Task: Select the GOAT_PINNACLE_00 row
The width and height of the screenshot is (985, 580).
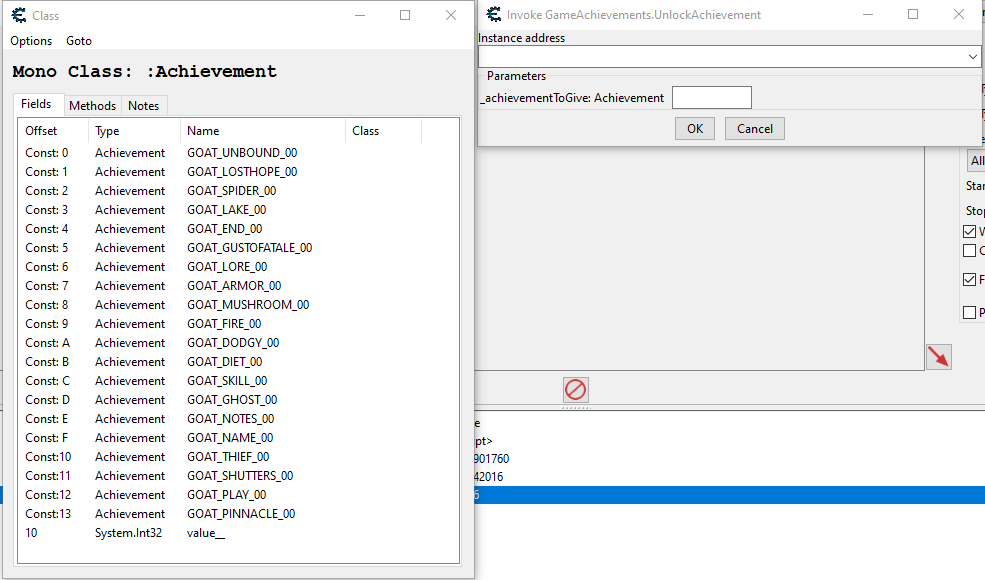Action: [x=240, y=514]
